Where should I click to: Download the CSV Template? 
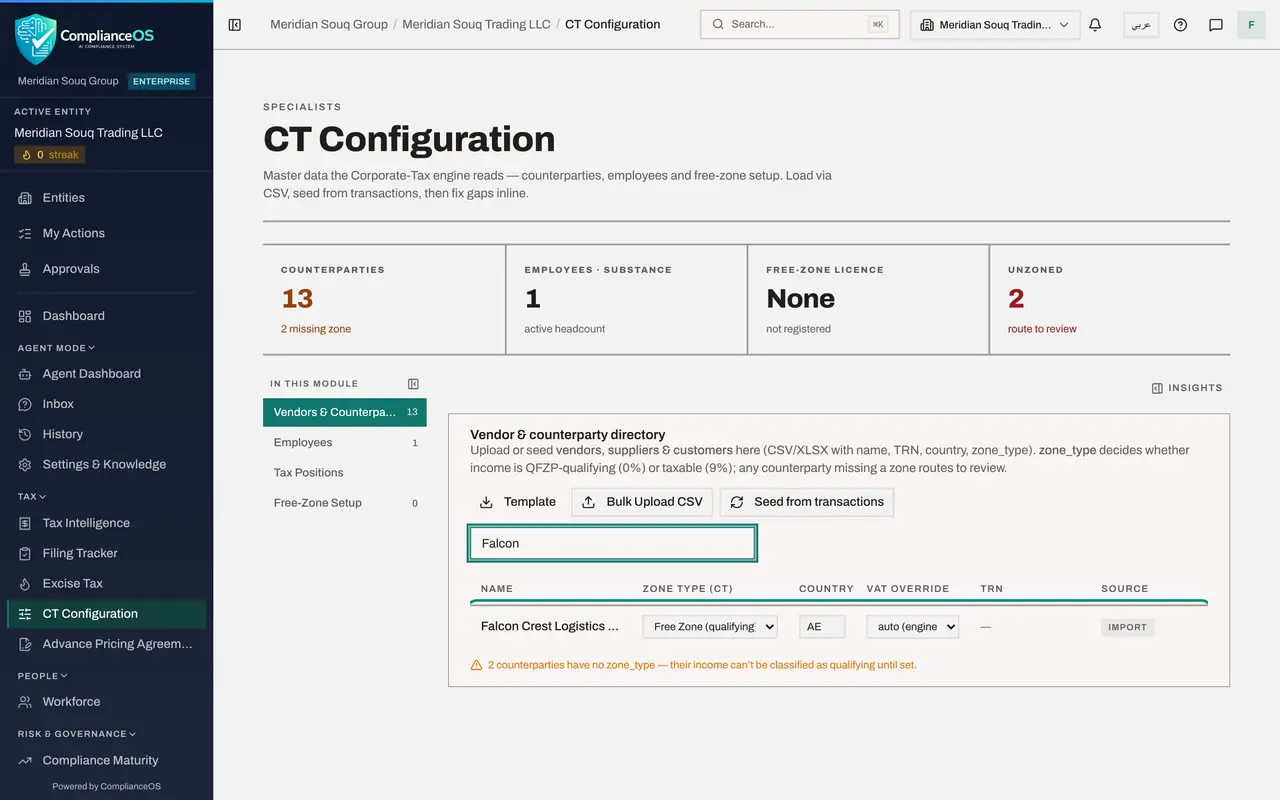tap(518, 502)
